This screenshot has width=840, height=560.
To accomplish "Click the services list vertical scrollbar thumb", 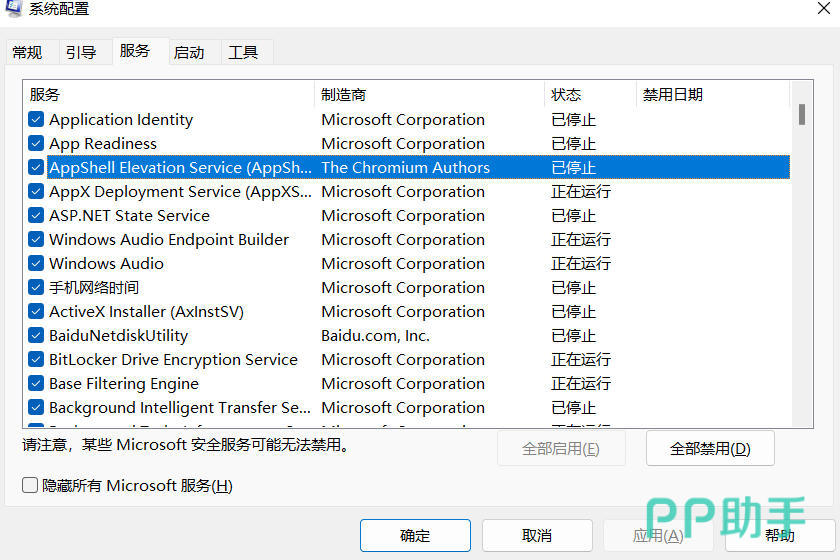I will click(801, 114).
